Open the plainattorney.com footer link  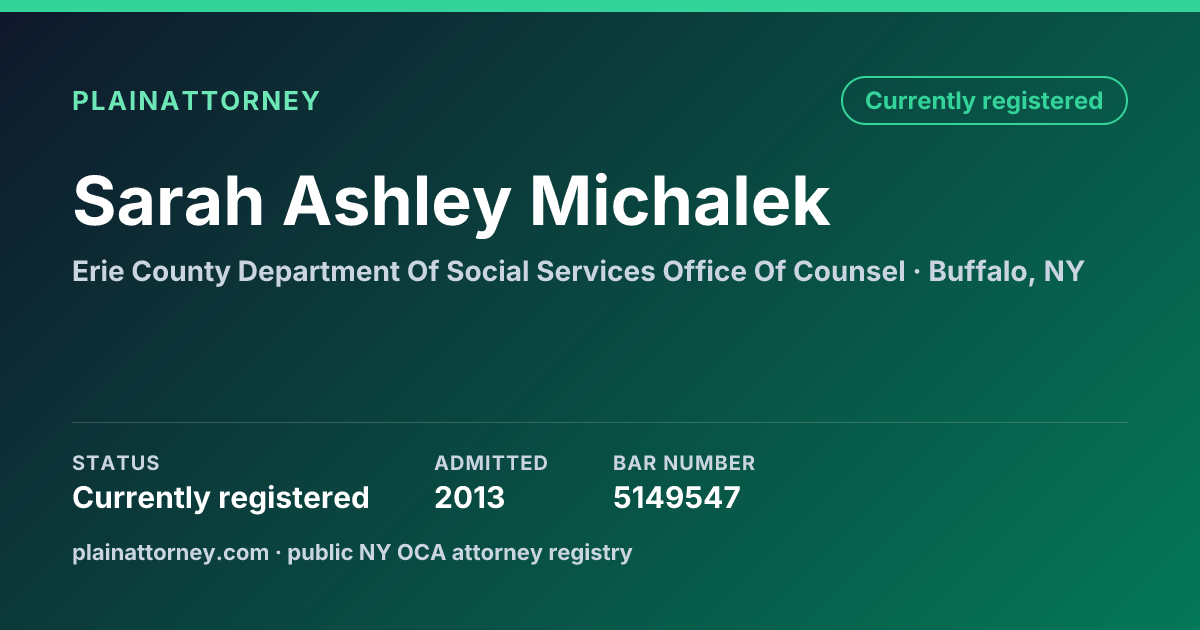click(x=170, y=552)
